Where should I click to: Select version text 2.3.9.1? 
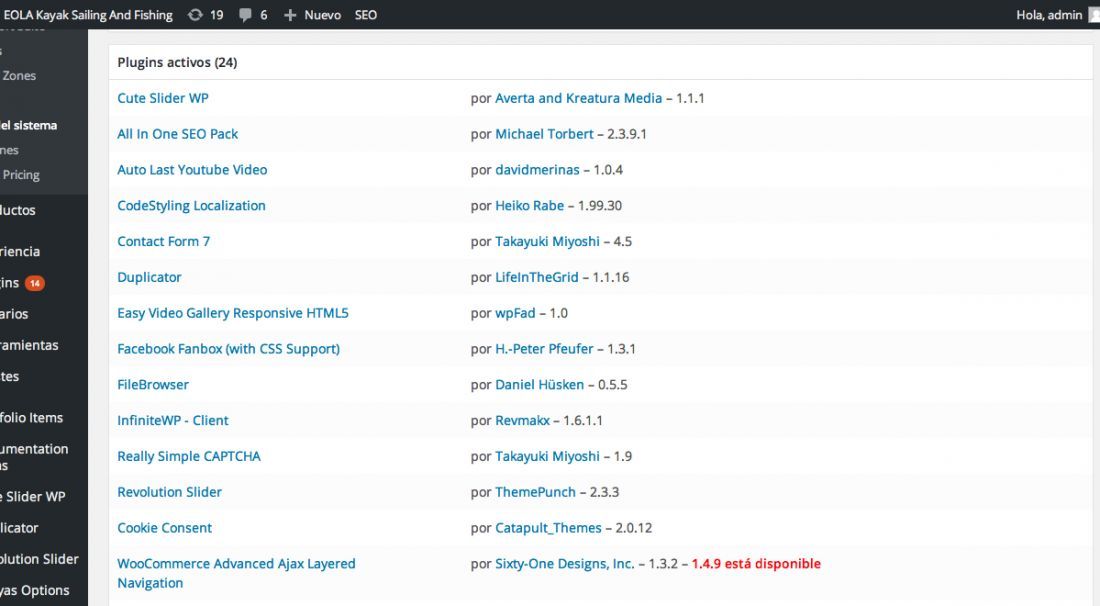(626, 134)
